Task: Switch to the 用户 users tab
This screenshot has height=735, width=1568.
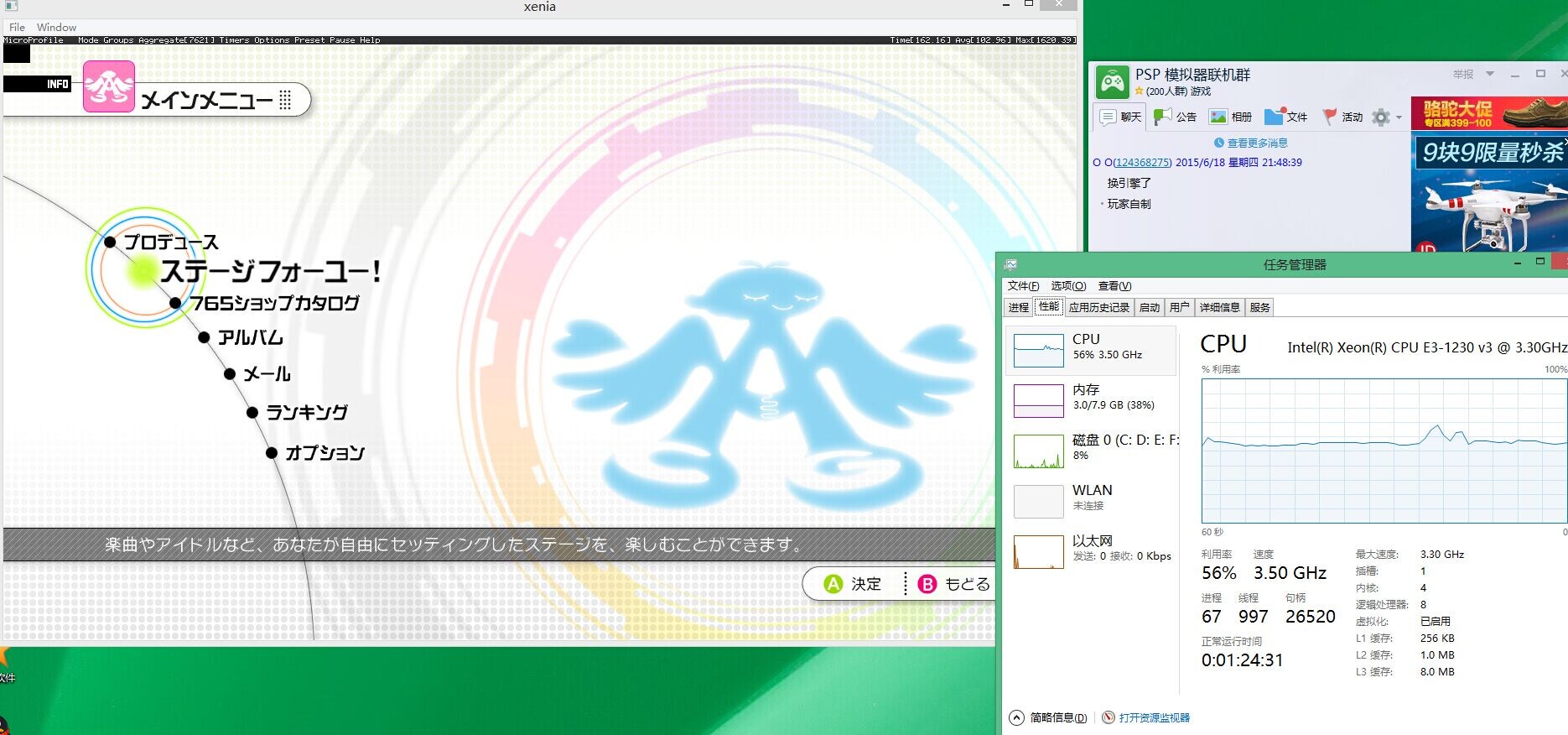Action: pyautogui.click(x=1180, y=308)
